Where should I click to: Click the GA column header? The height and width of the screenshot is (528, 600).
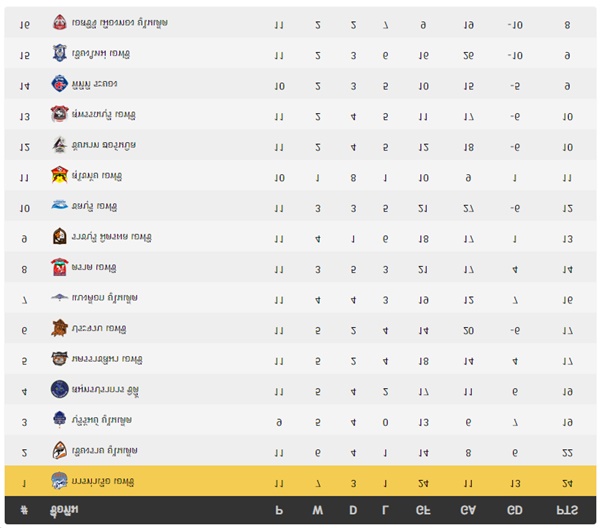[x=468, y=510]
